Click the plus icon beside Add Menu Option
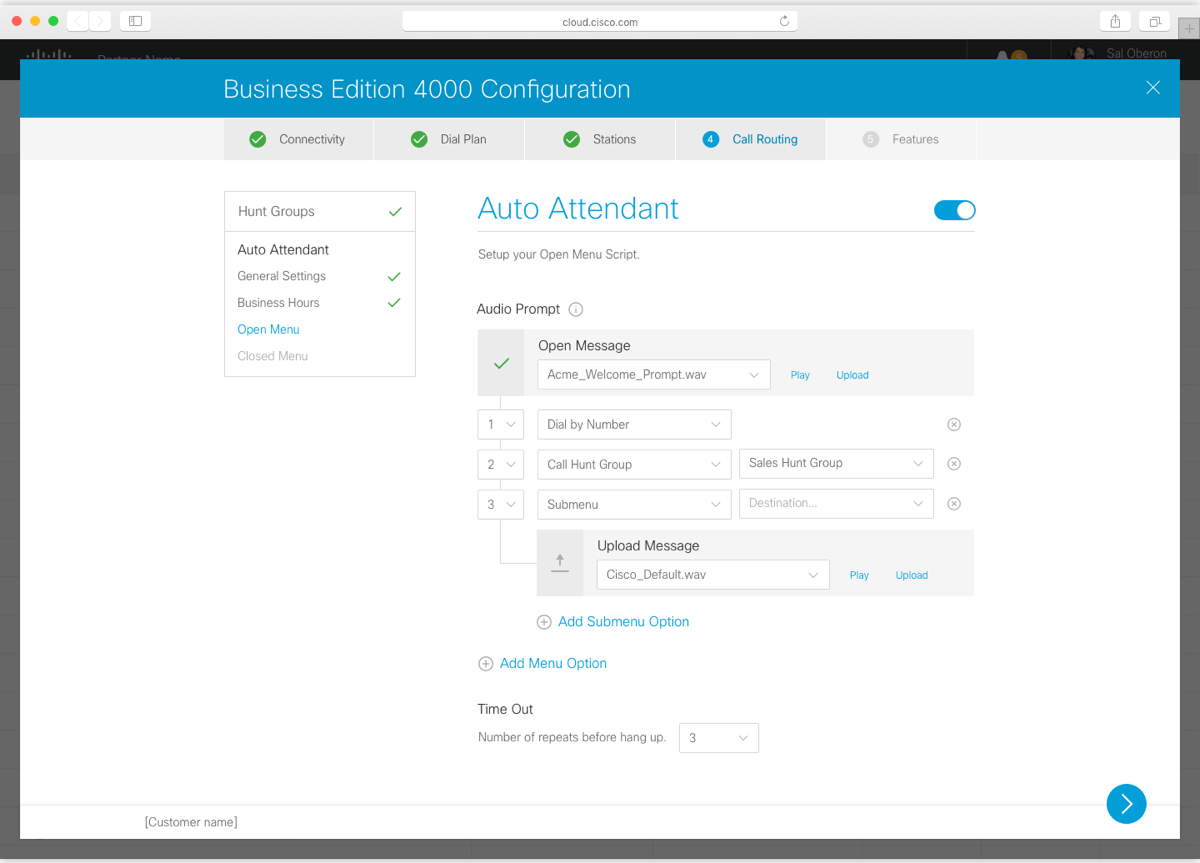This screenshot has width=1200, height=863. coord(486,664)
